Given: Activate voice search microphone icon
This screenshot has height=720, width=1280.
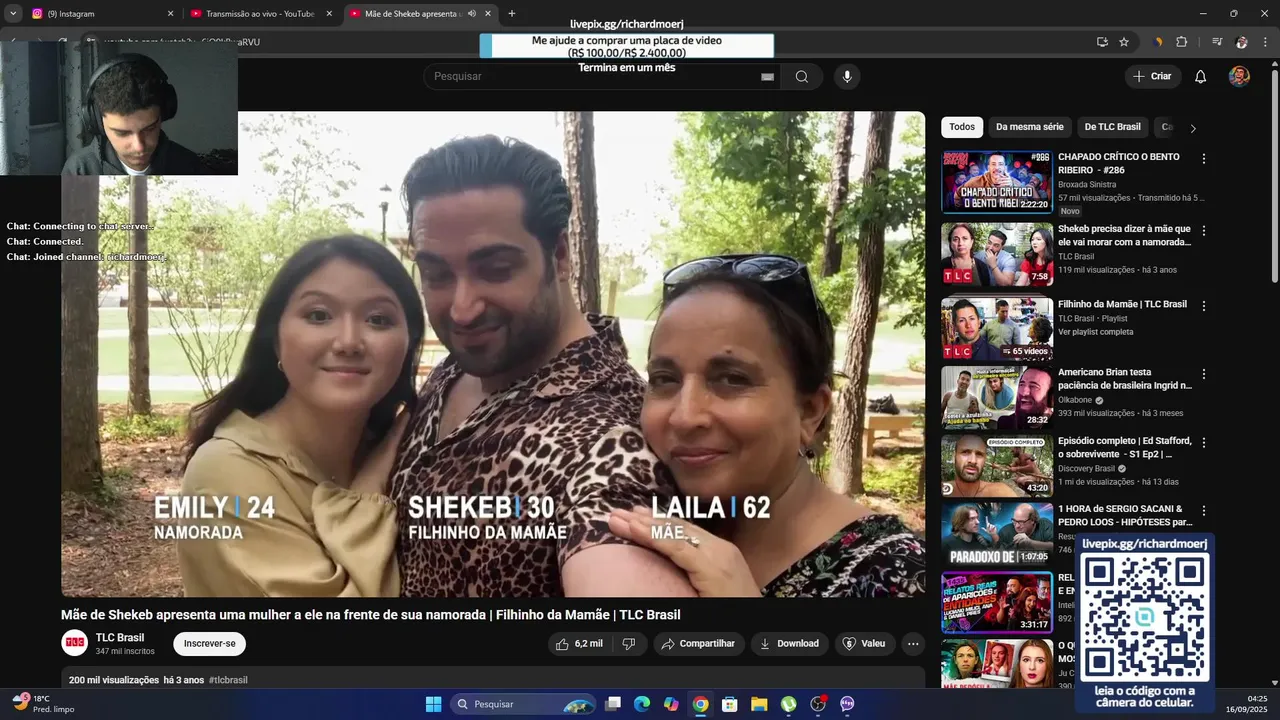Looking at the screenshot, I should click(x=847, y=77).
